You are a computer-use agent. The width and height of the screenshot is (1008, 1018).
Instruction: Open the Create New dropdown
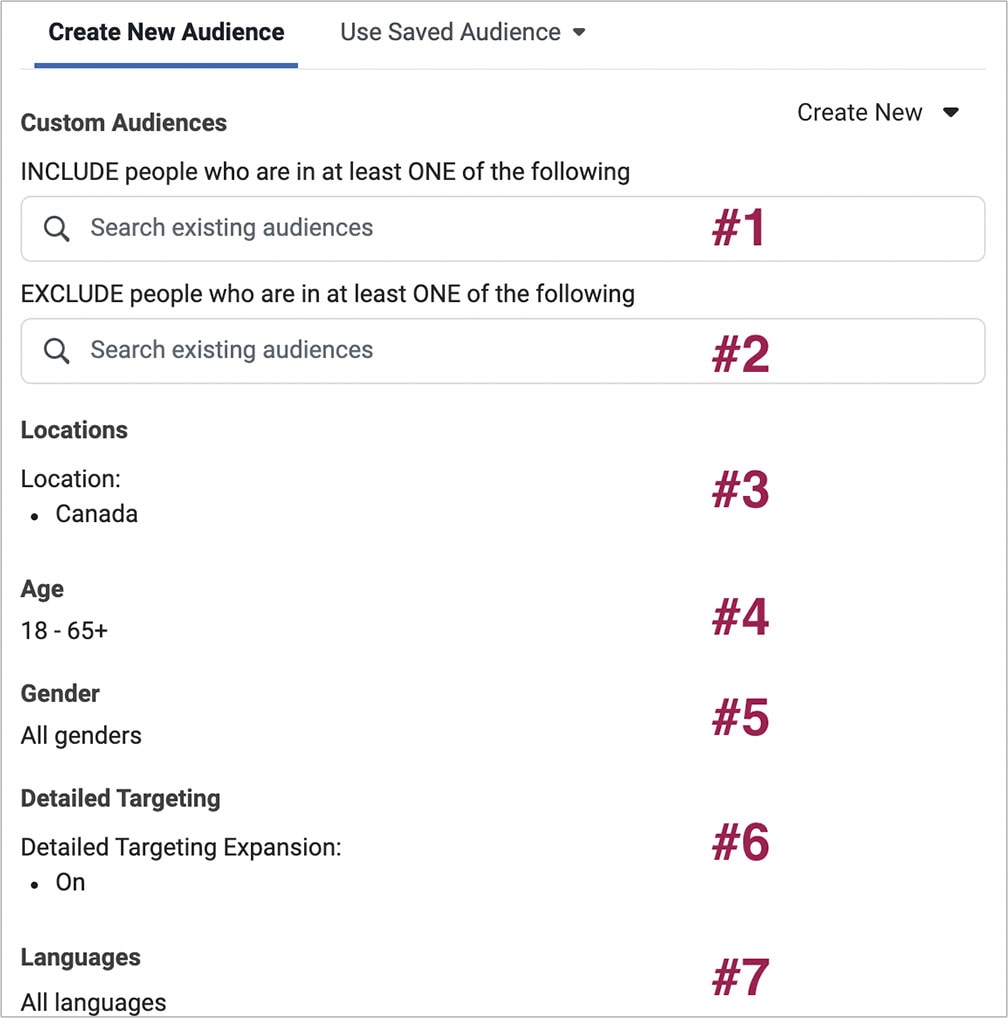pos(877,113)
